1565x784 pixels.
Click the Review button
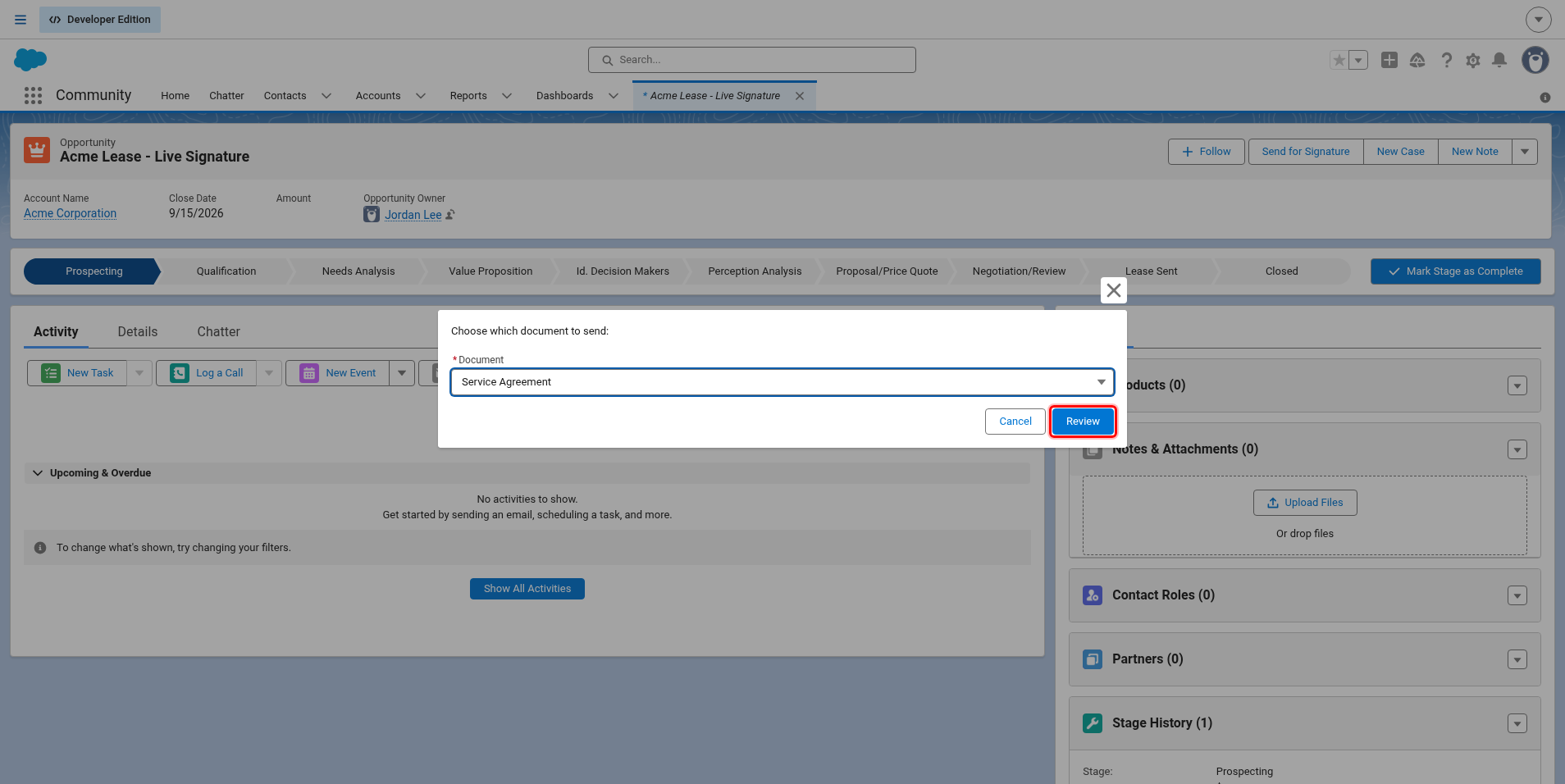(x=1083, y=422)
